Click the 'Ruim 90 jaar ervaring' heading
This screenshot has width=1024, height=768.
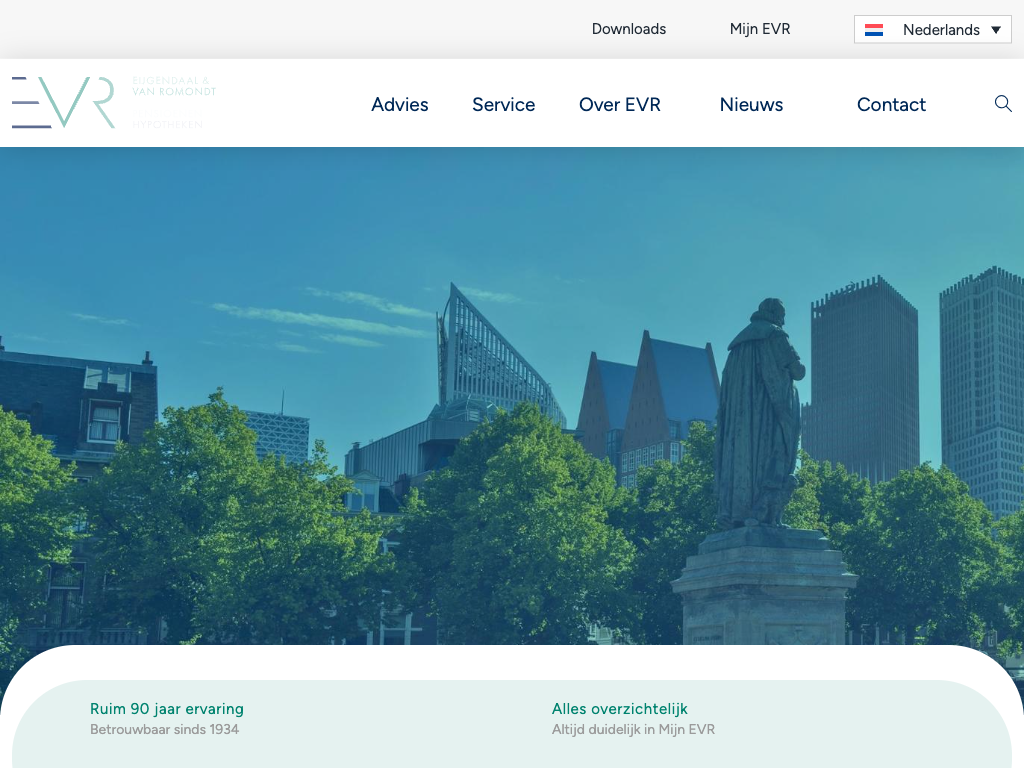167,709
